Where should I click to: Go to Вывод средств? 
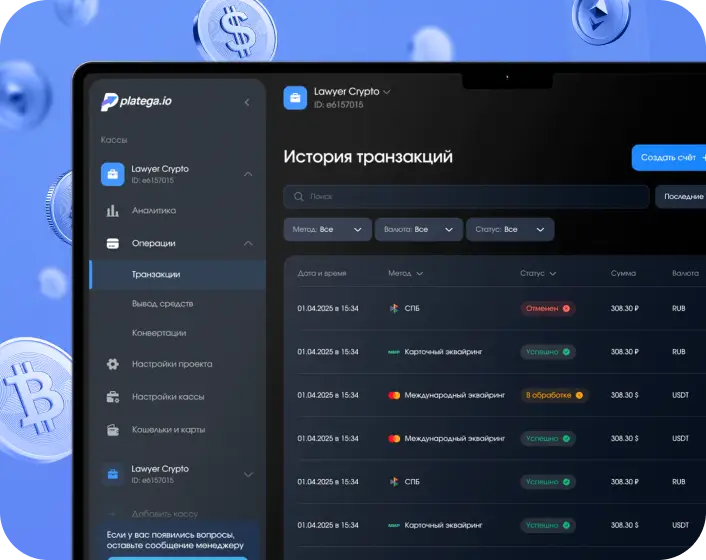(163, 304)
